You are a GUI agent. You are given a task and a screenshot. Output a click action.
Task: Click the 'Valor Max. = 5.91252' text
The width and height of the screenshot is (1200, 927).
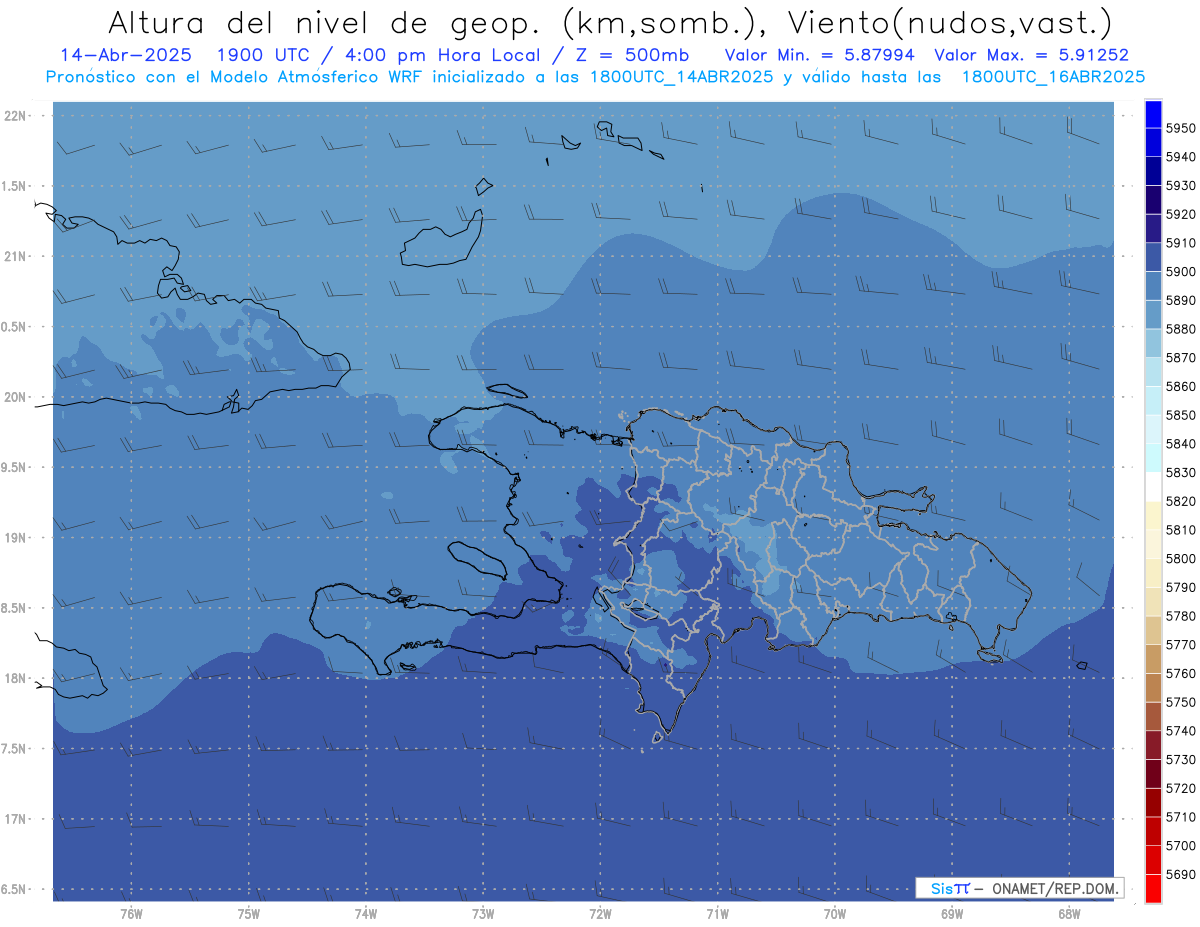pyautogui.click(x=1031, y=55)
